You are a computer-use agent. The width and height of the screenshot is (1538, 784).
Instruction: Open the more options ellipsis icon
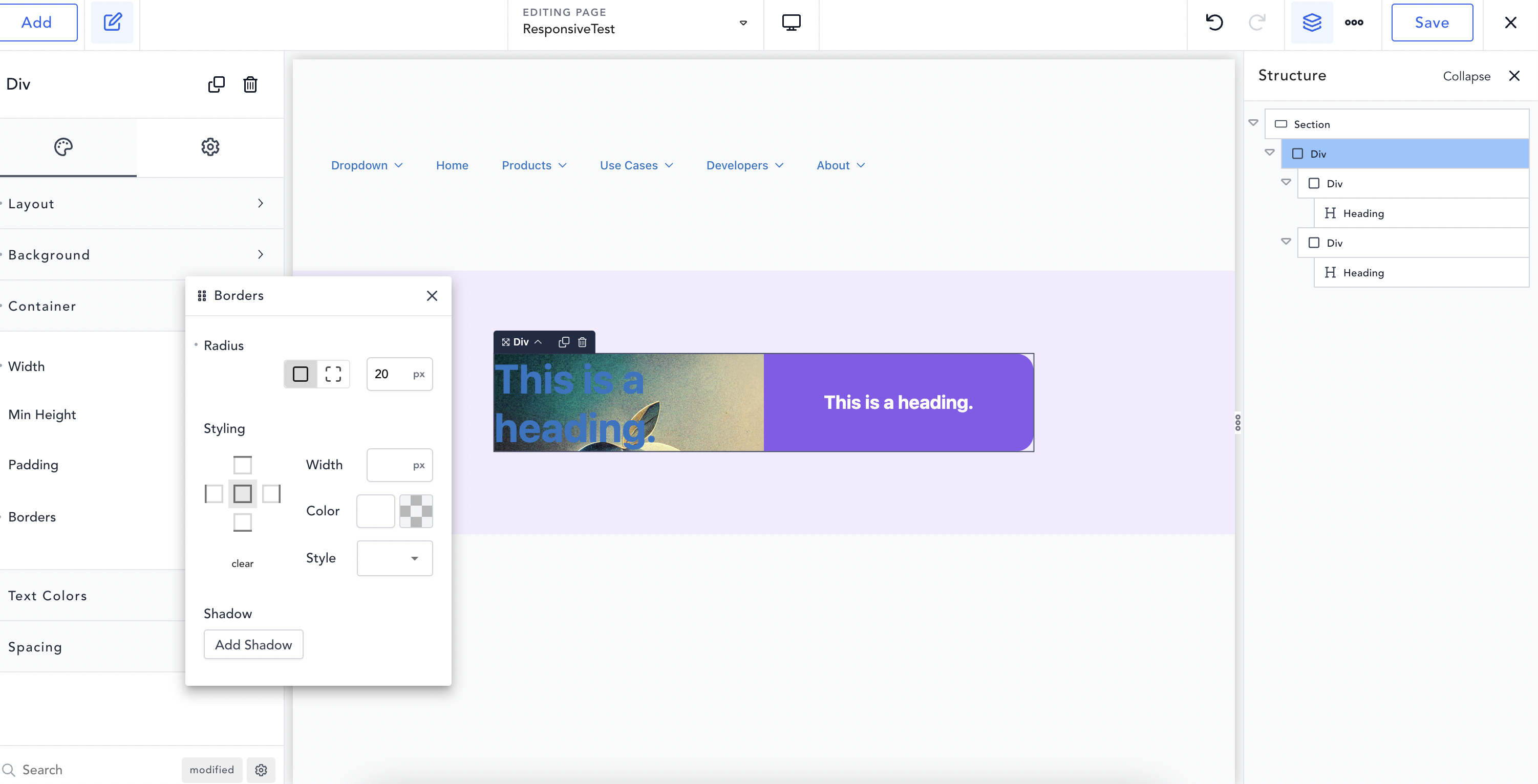point(1354,23)
